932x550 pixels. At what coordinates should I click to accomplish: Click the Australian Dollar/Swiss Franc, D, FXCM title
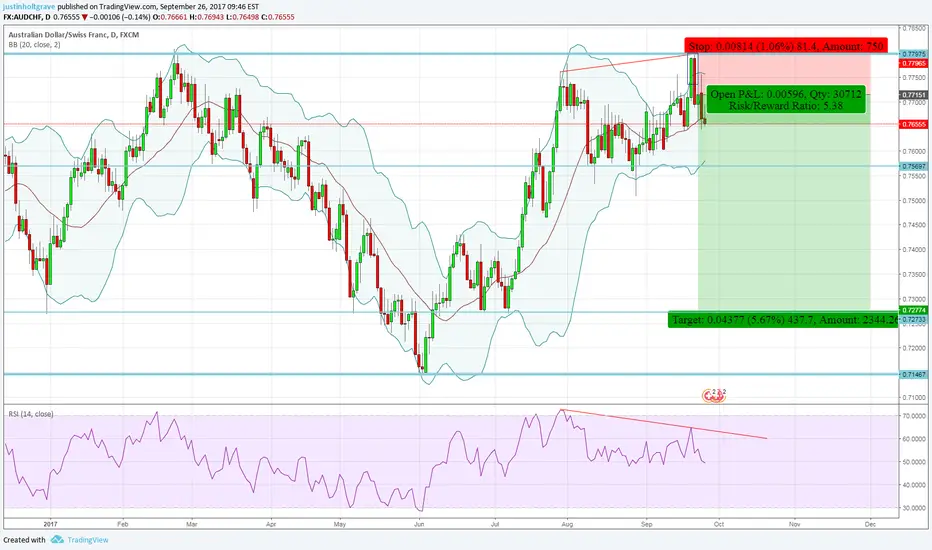(x=74, y=35)
